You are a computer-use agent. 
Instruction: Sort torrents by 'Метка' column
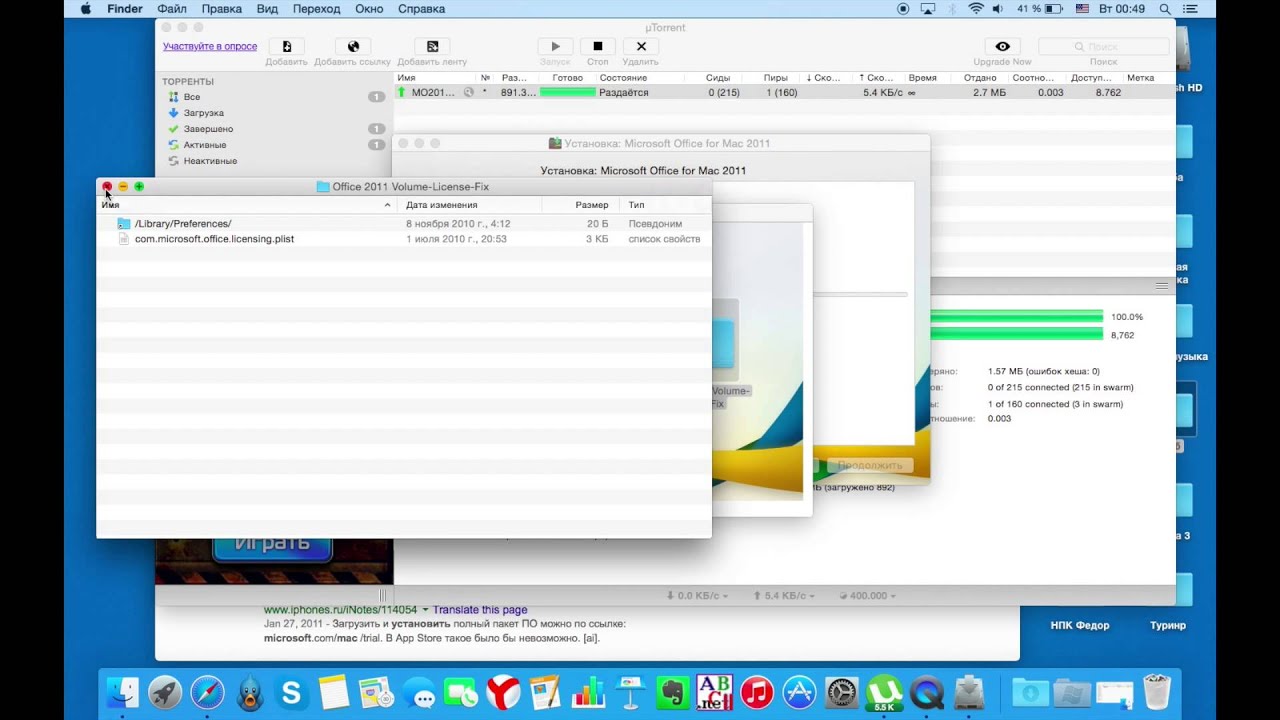(1140, 78)
